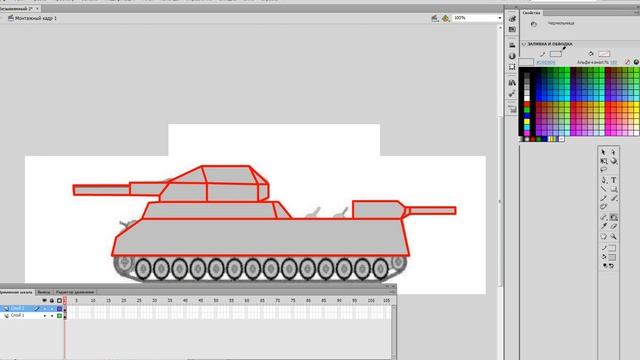The image size is (640, 360).
Task: Select the Subselection tool
Action: 613,152
